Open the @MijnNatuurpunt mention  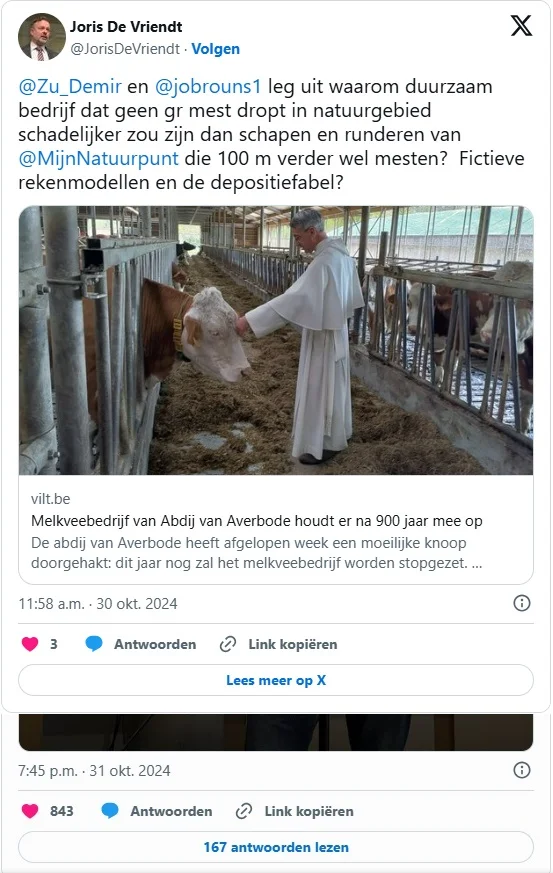pos(99,159)
